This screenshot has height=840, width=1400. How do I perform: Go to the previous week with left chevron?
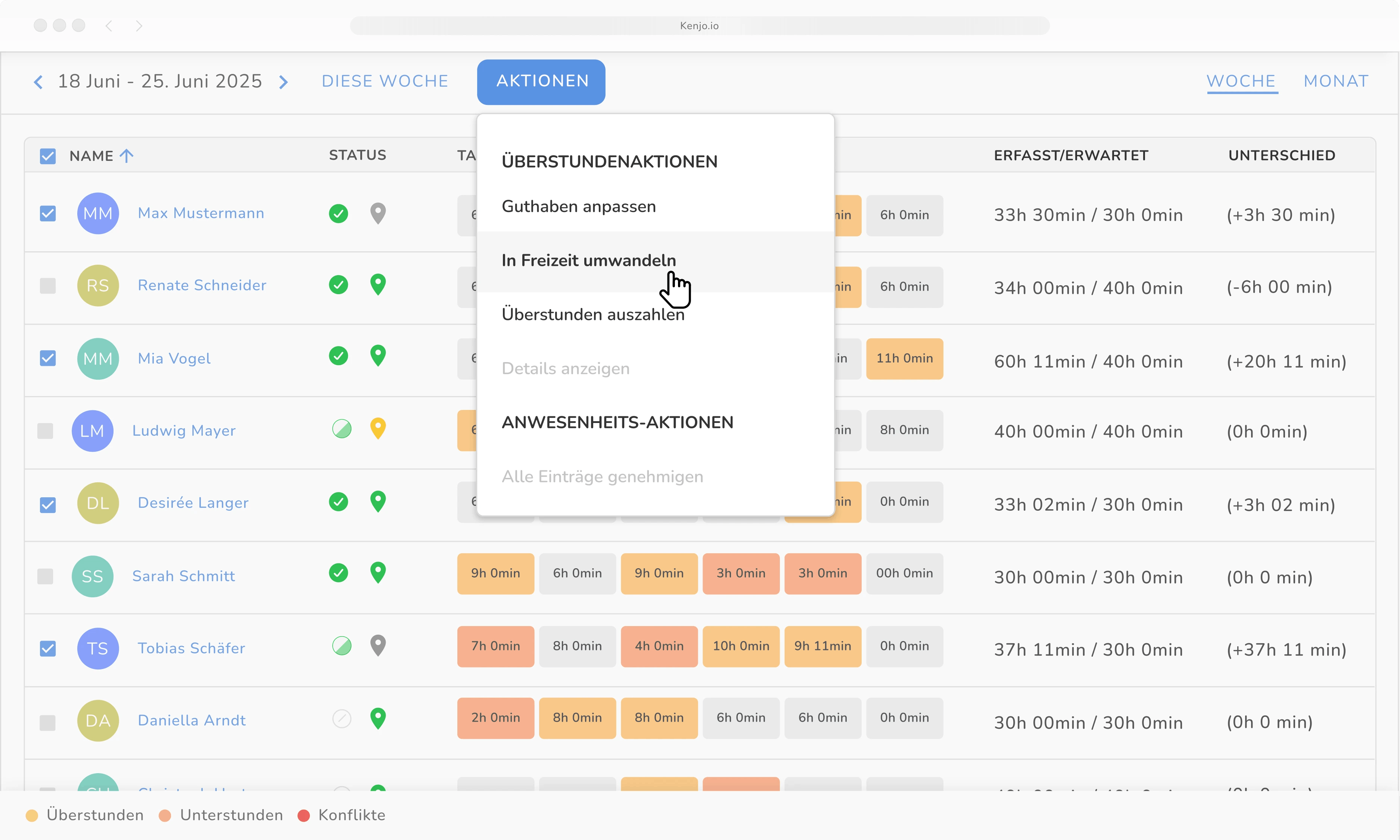coord(38,82)
